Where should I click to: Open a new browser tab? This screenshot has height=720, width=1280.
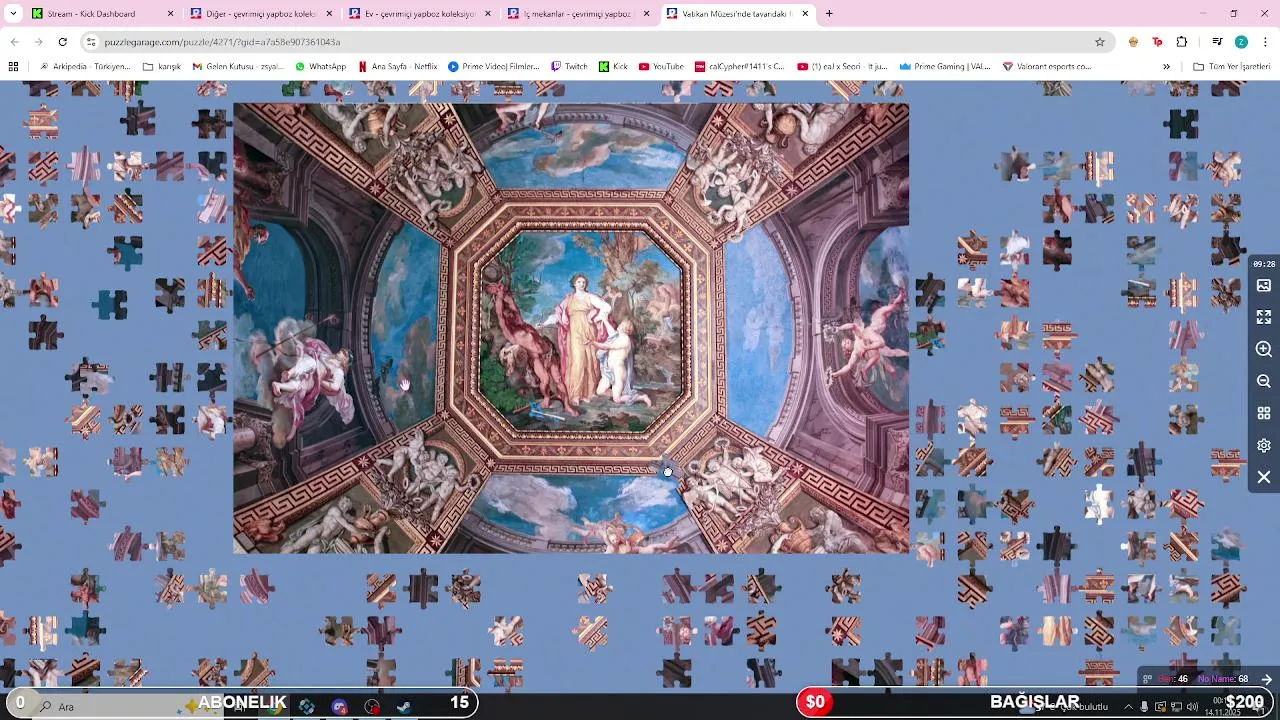(829, 14)
